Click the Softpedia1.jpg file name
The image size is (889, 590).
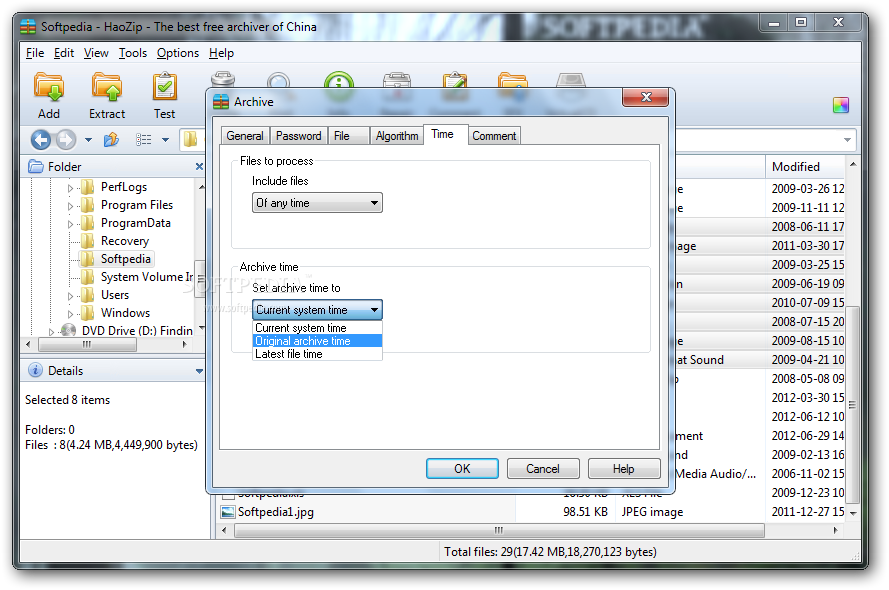pos(276,512)
